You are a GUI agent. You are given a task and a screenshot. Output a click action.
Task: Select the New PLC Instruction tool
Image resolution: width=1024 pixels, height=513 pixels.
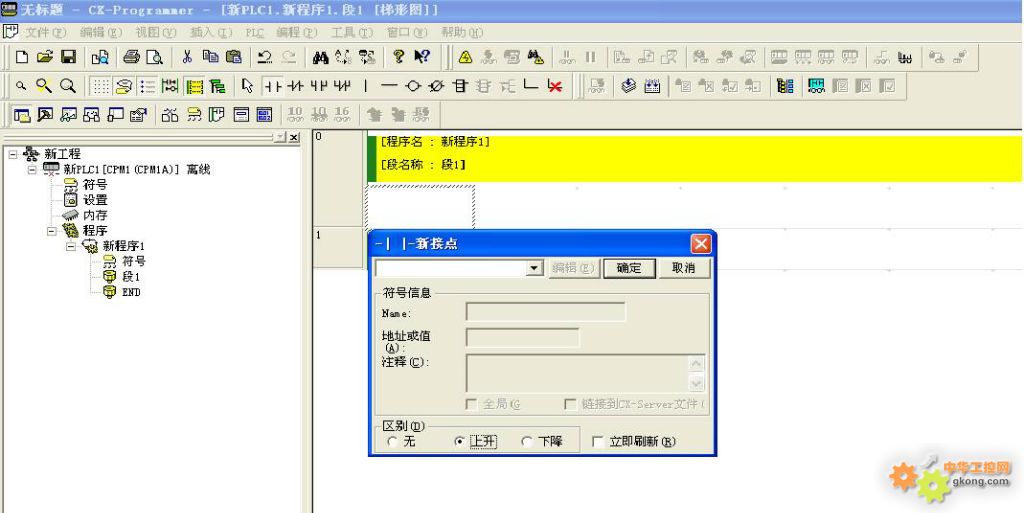tap(460, 86)
